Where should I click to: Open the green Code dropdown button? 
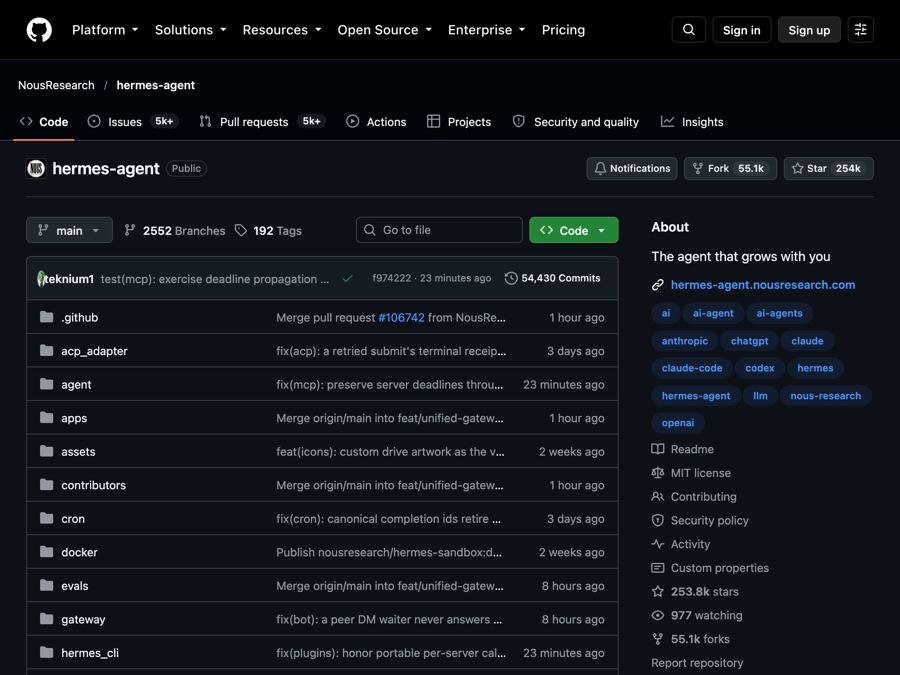click(573, 230)
